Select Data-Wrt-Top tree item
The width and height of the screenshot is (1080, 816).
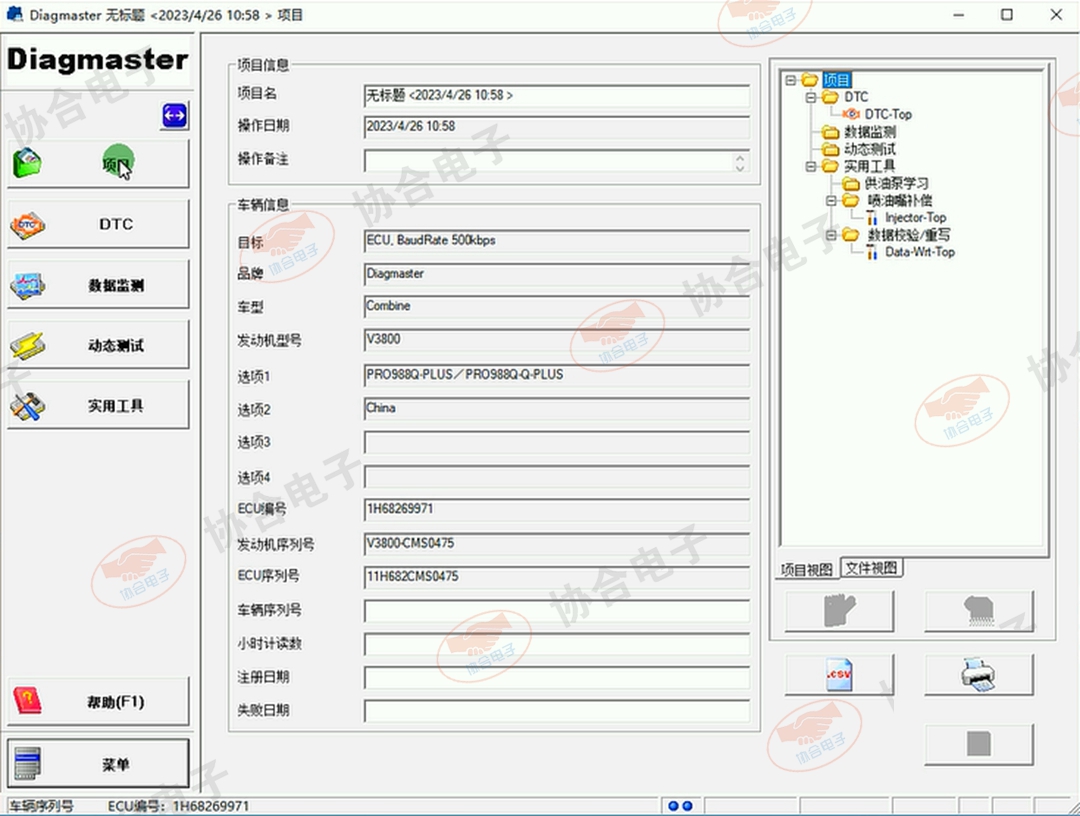(x=920, y=252)
